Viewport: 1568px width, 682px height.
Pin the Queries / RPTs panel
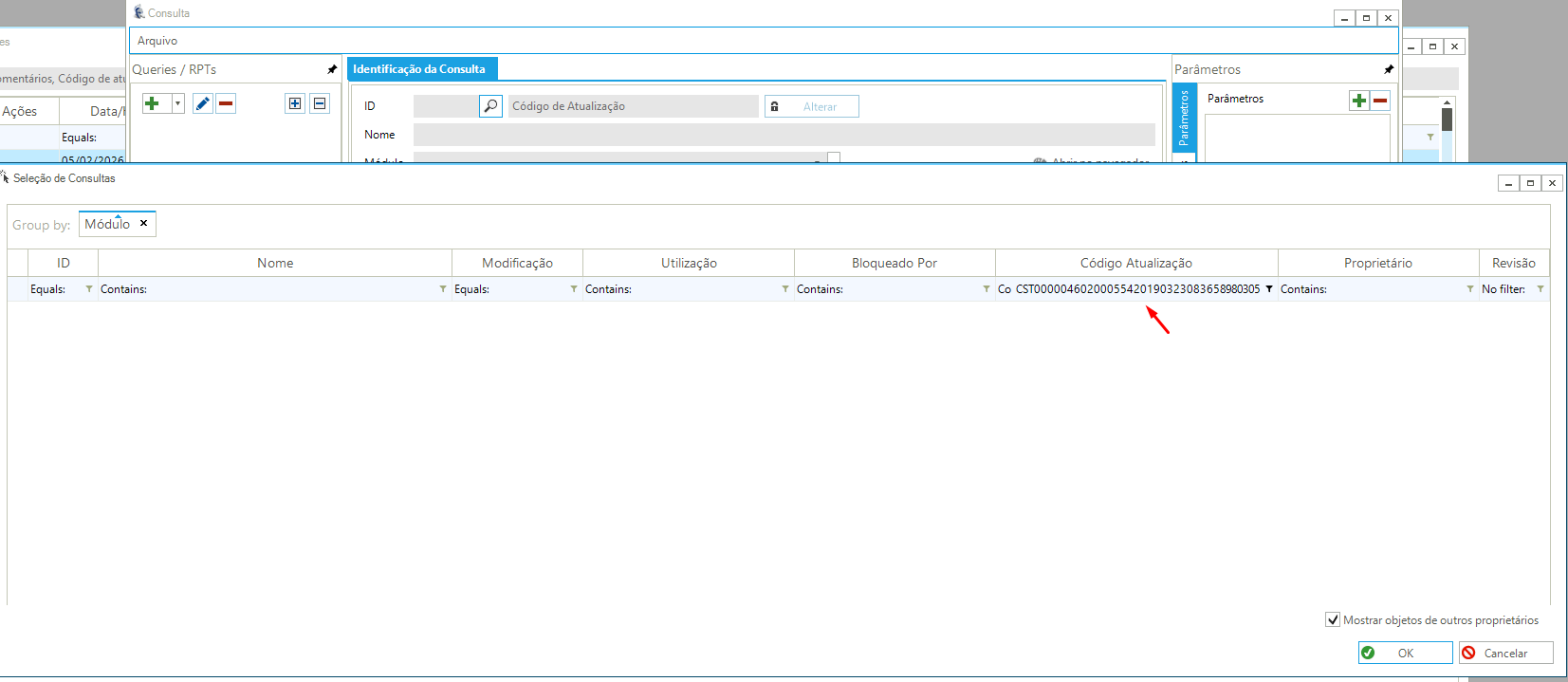tap(332, 69)
